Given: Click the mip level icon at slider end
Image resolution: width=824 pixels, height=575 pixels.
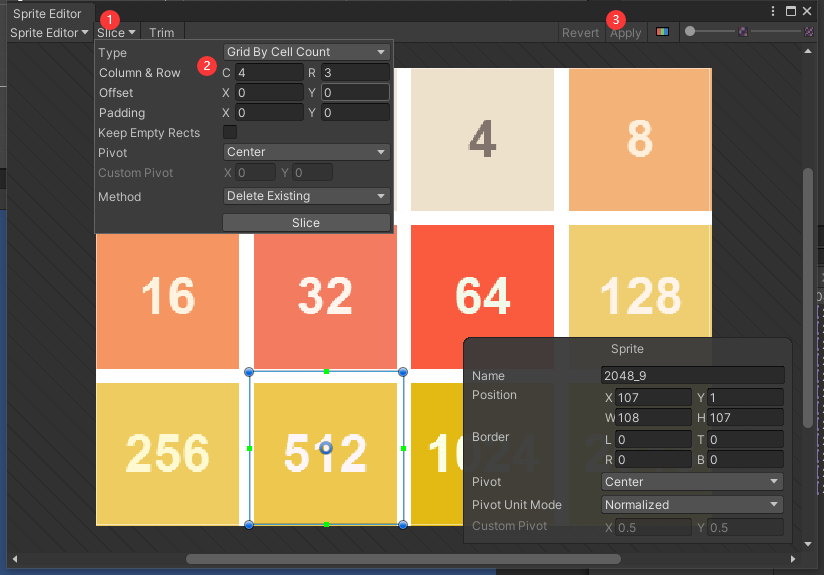Looking at the screenshot, I should 809,32.
